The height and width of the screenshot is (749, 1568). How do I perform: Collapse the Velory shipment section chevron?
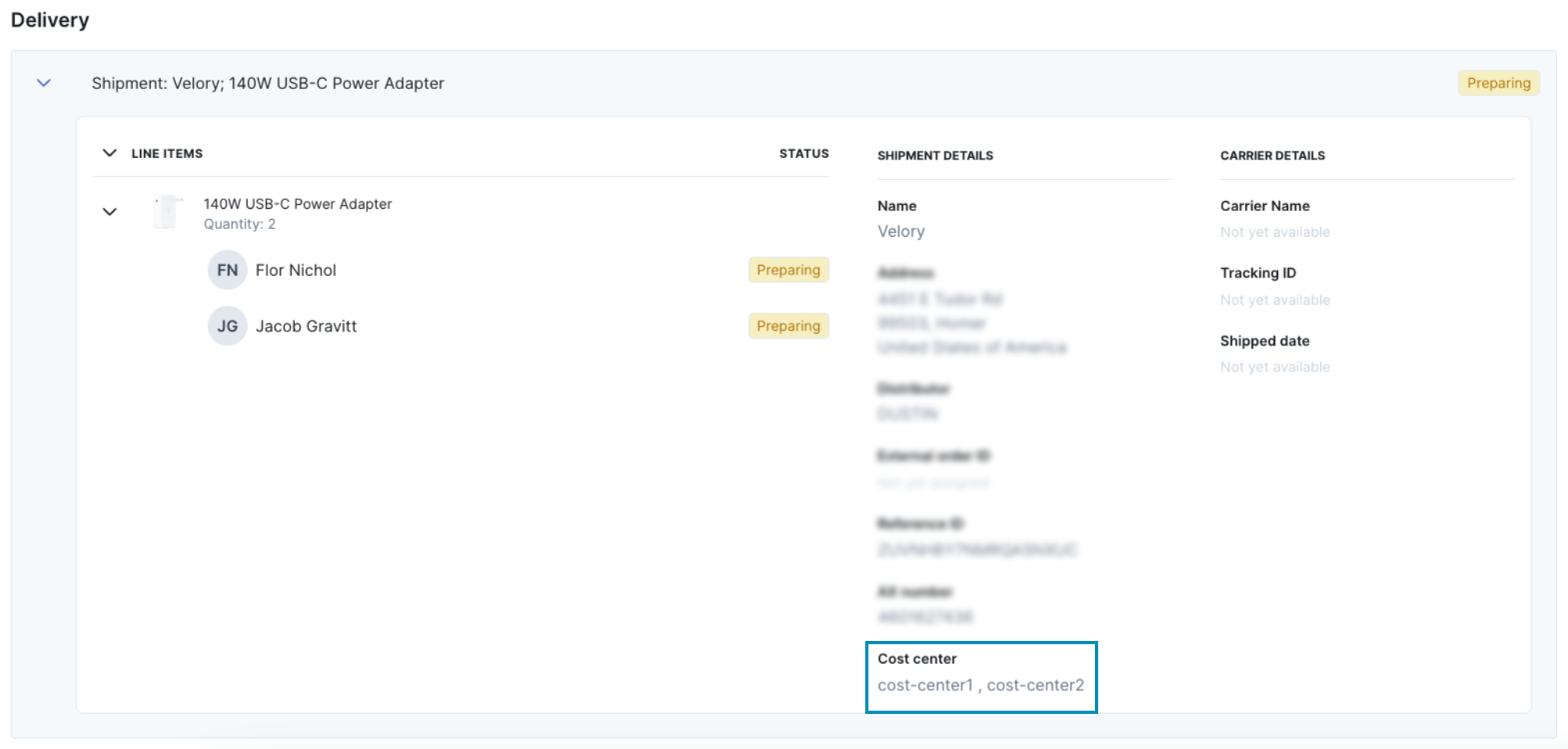pos(44,83)
